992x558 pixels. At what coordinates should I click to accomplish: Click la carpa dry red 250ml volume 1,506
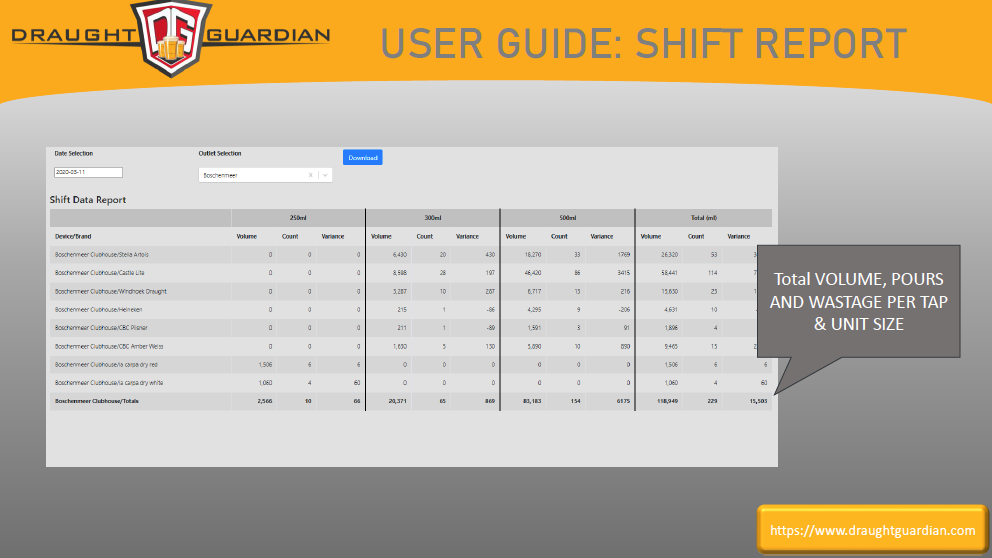pyautogui.click(x=266, y=365)
